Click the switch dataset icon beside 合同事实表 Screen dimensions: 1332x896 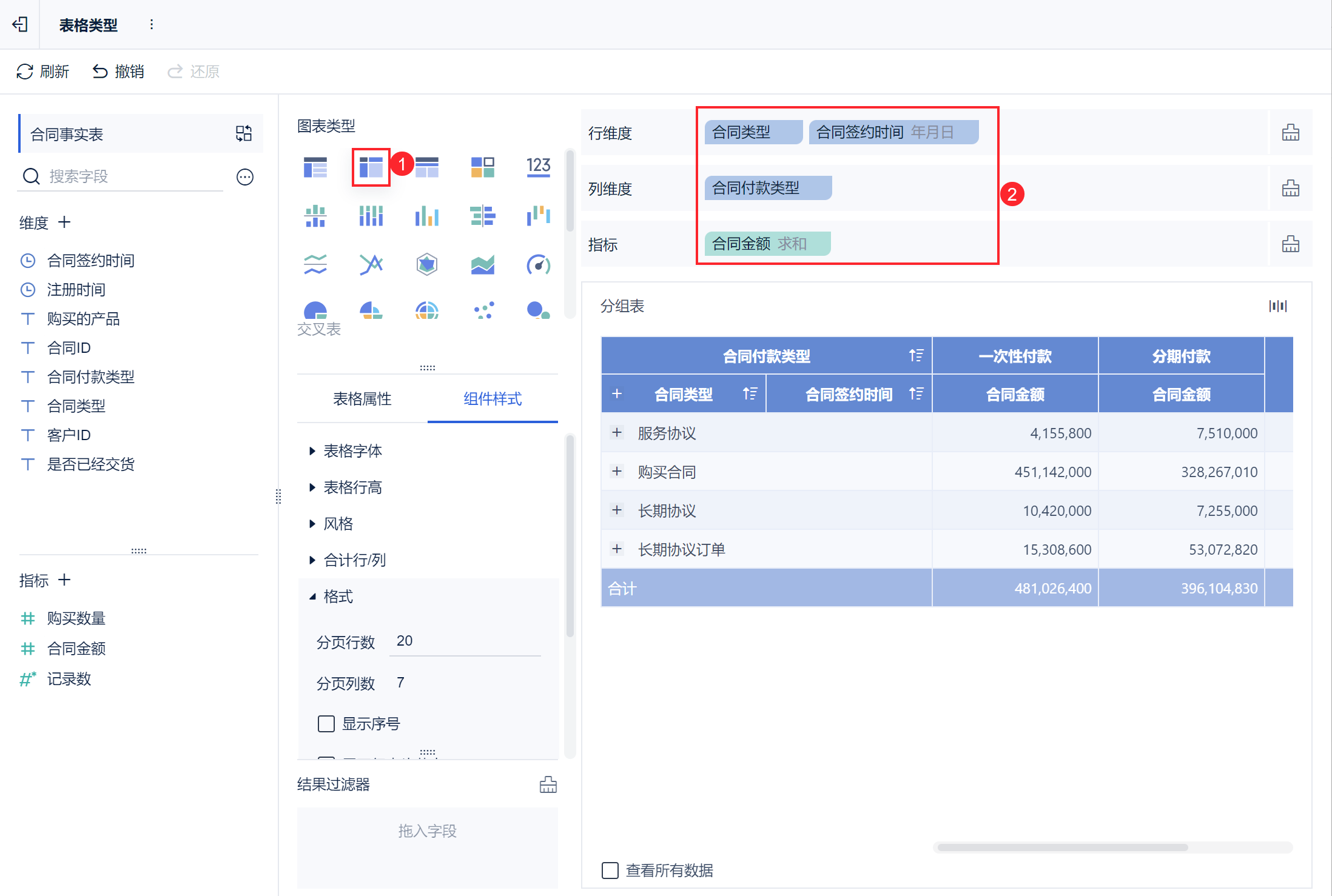[244, 133]
